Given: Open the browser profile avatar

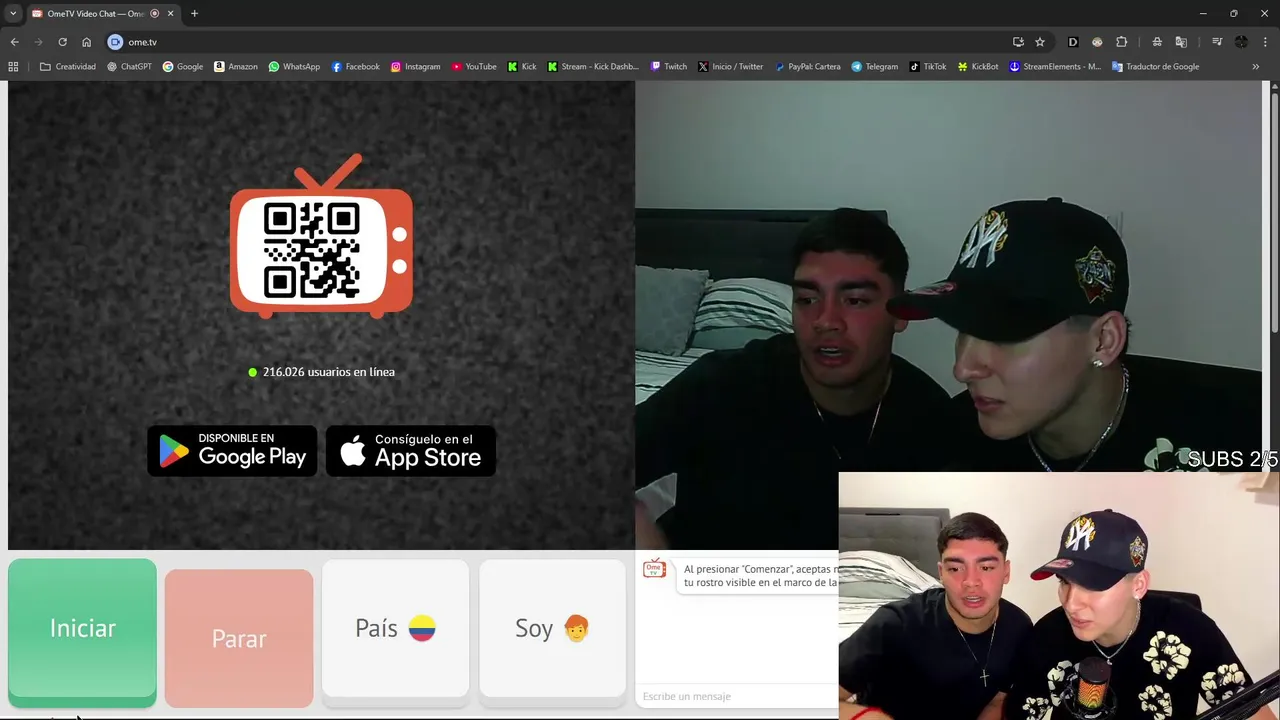Looking at the screenshot, I should [x=1241, y=42].
